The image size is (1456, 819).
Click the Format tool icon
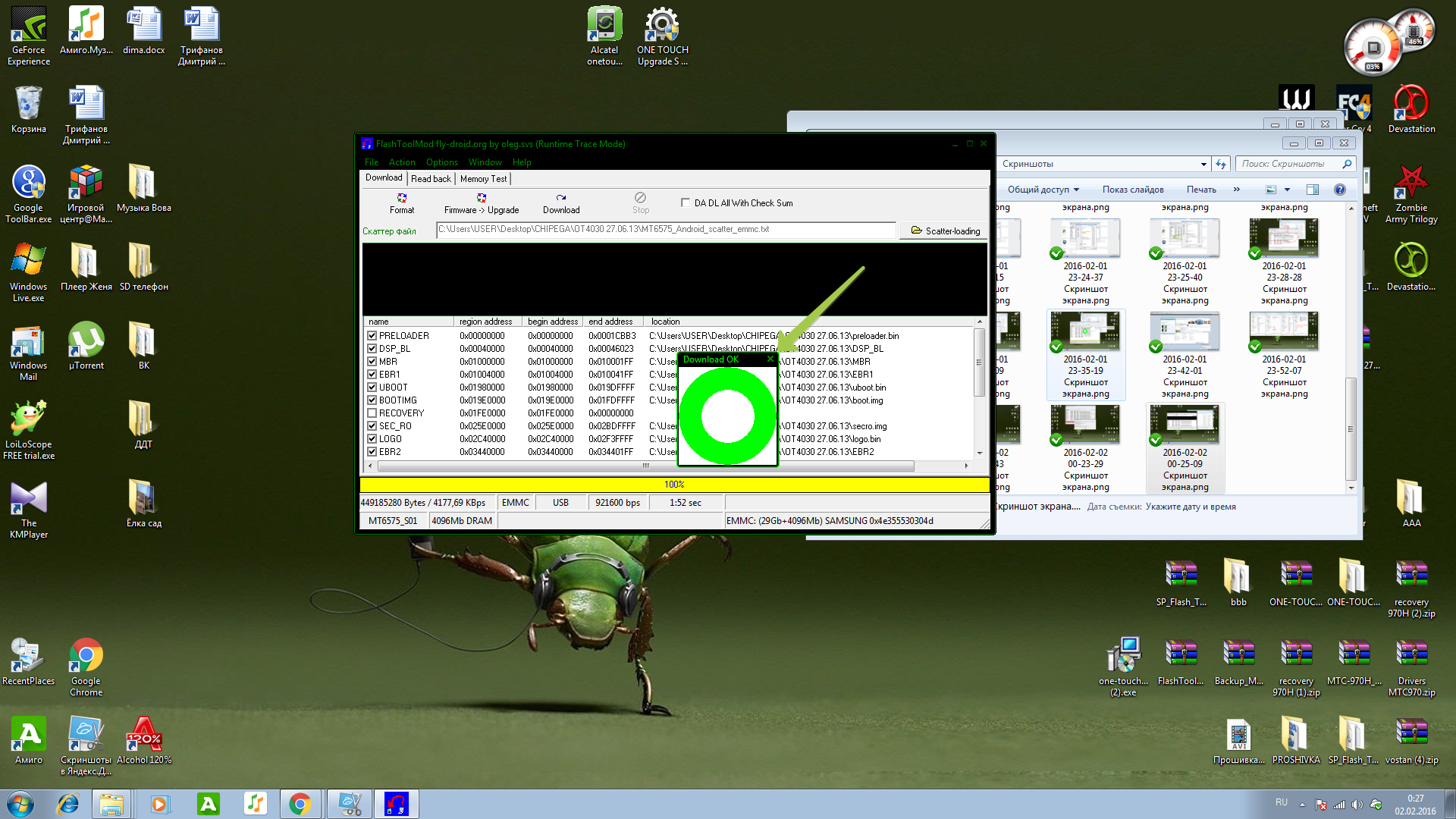tap(402, 198)
